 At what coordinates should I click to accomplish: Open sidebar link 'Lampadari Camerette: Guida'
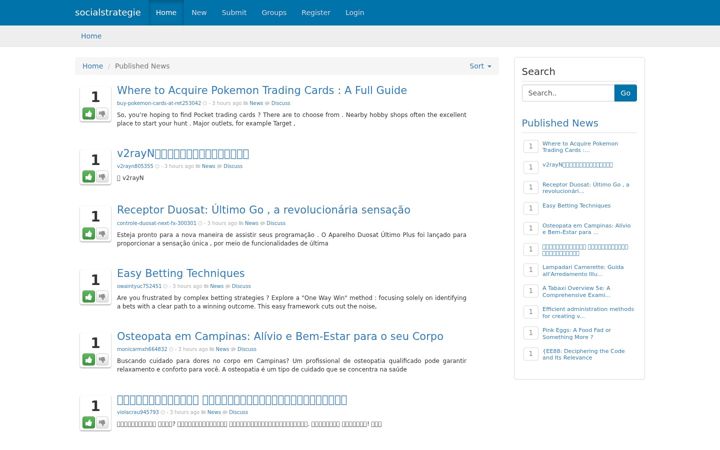583,270
